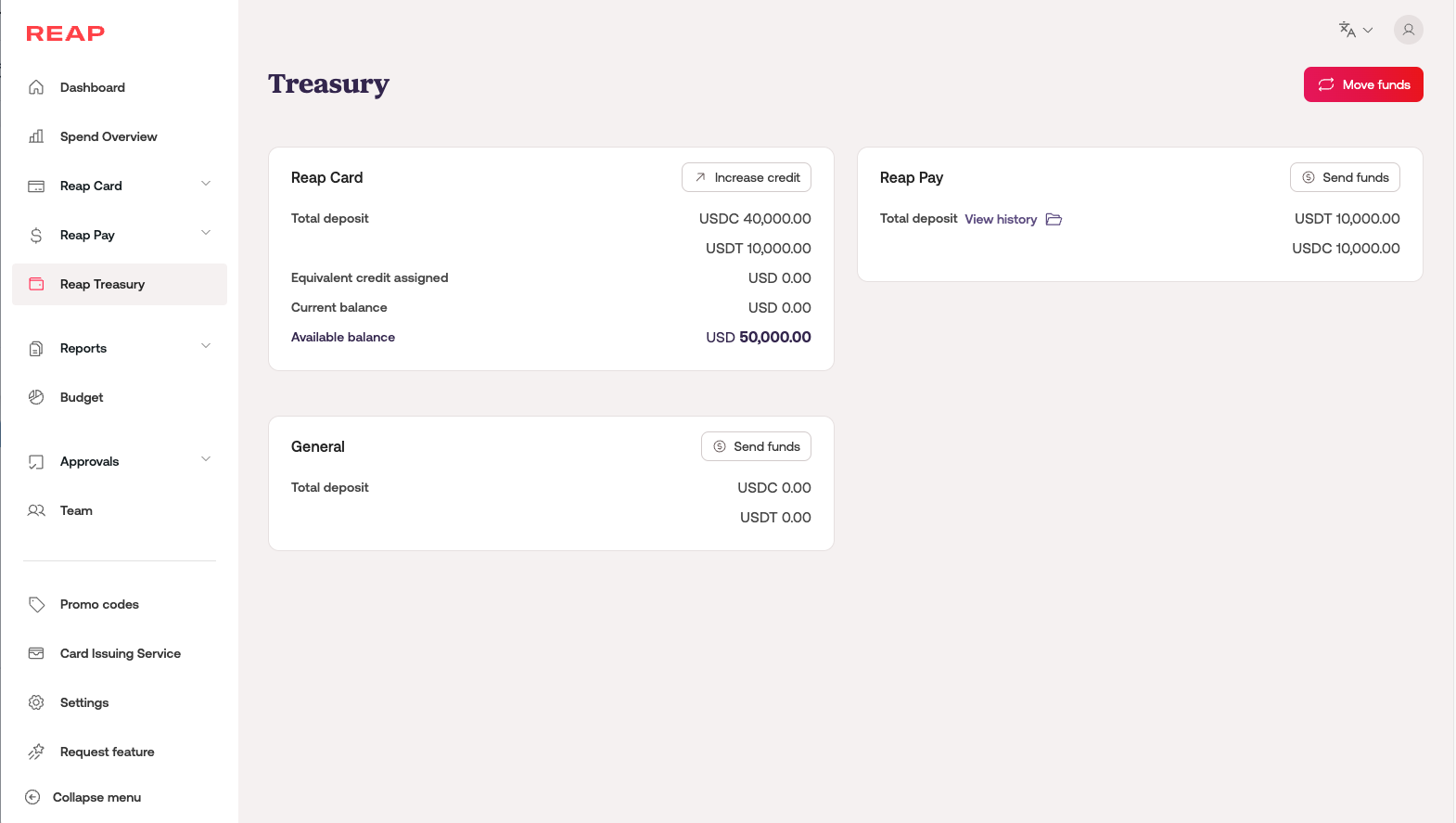
Task: Expand the Reap Card sidebar submenu
Action: (206, 184)
